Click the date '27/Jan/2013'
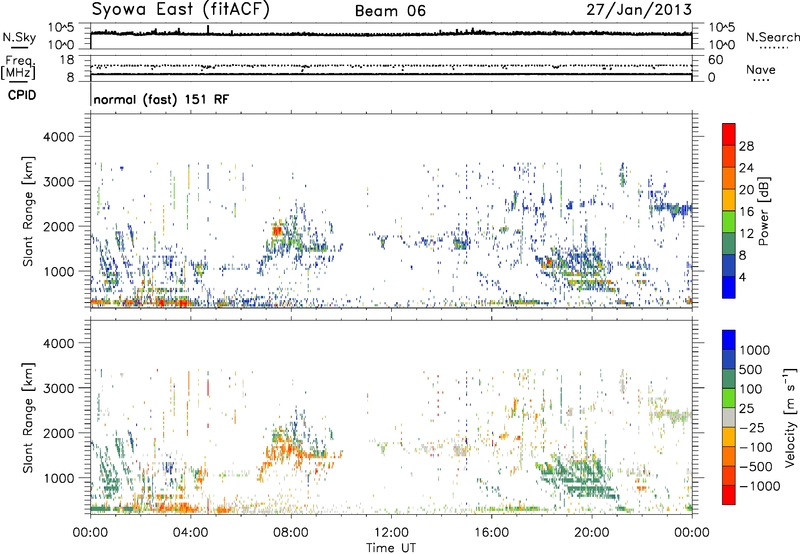 pos(639,10)
